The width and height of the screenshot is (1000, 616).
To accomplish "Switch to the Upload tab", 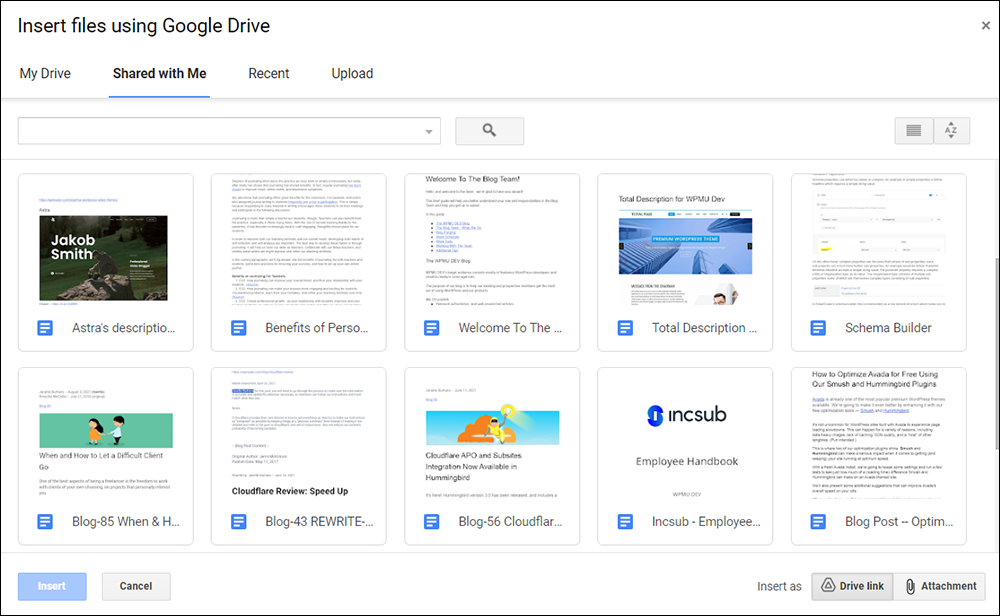I will [352, 74].
